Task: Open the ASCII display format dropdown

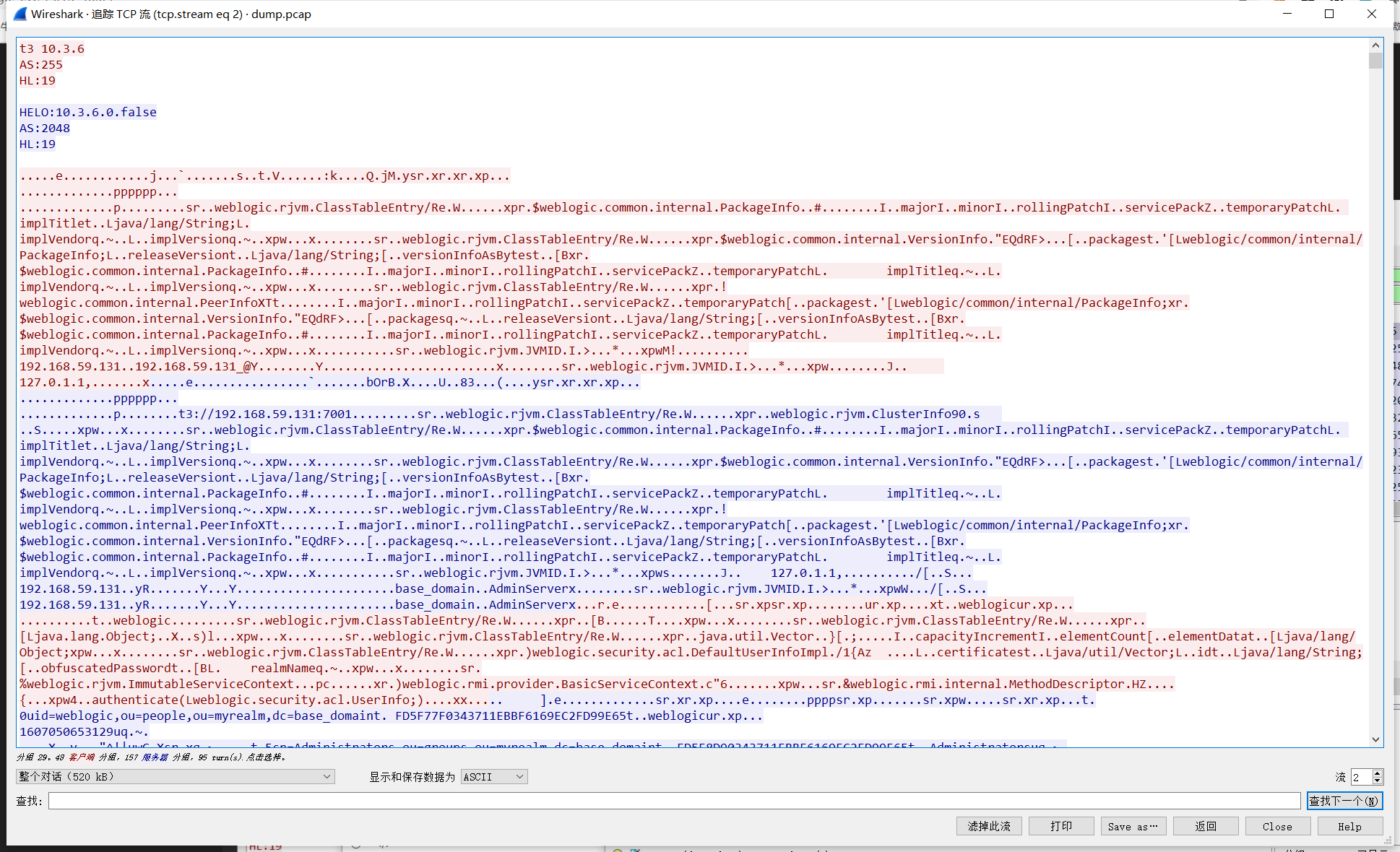Action: 493,776
